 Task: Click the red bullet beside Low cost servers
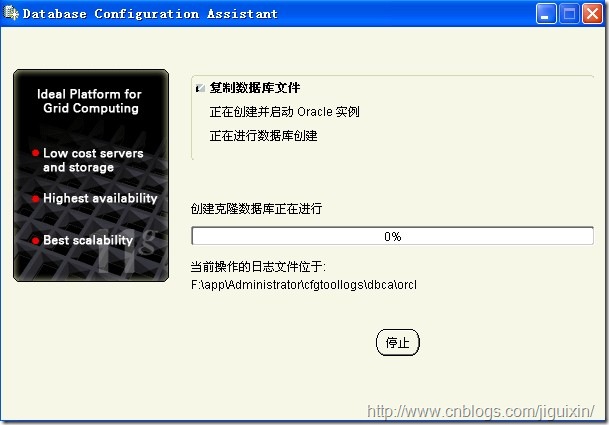point(35,153)
